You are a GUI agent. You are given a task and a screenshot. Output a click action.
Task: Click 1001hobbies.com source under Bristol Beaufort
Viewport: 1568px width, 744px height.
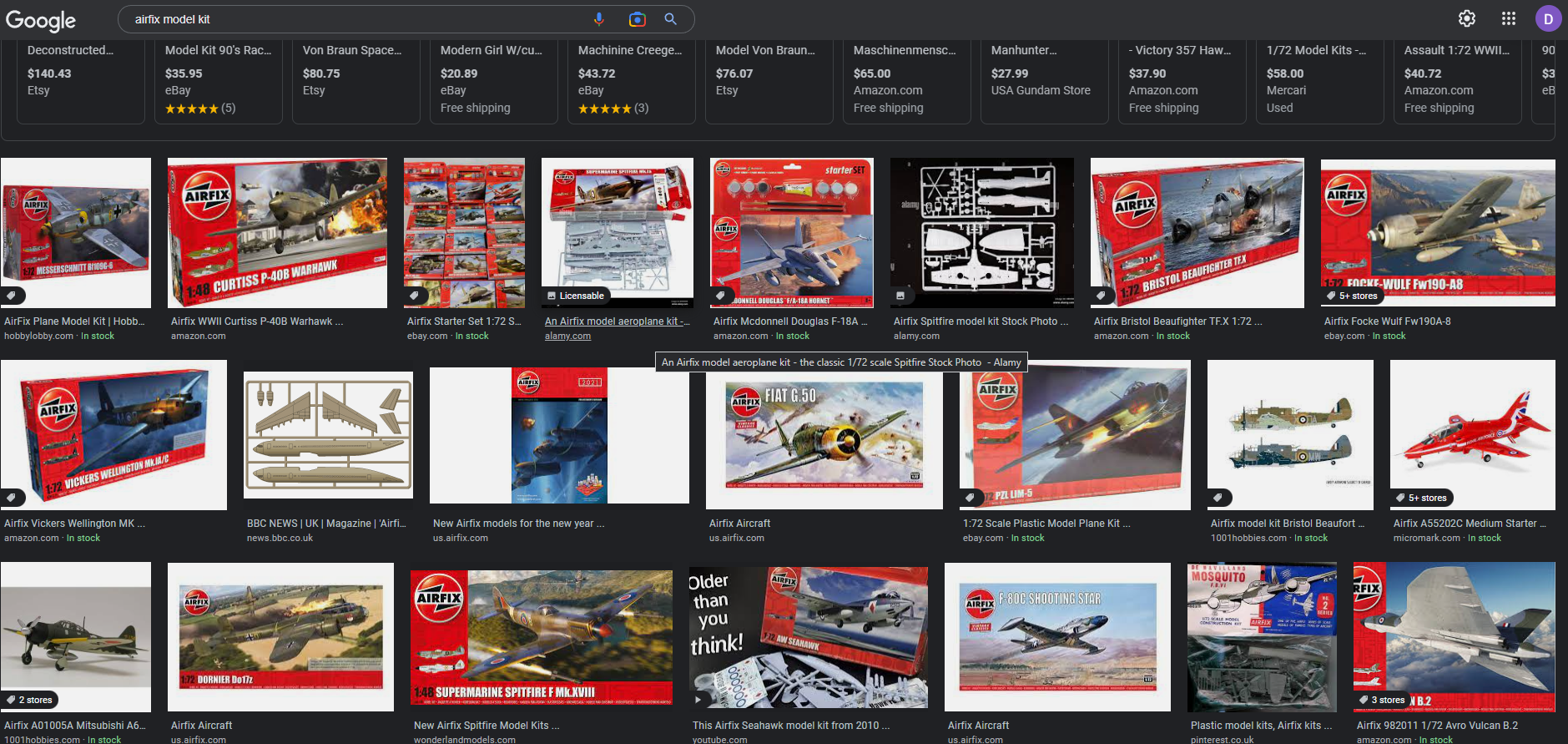point(1248,538)
